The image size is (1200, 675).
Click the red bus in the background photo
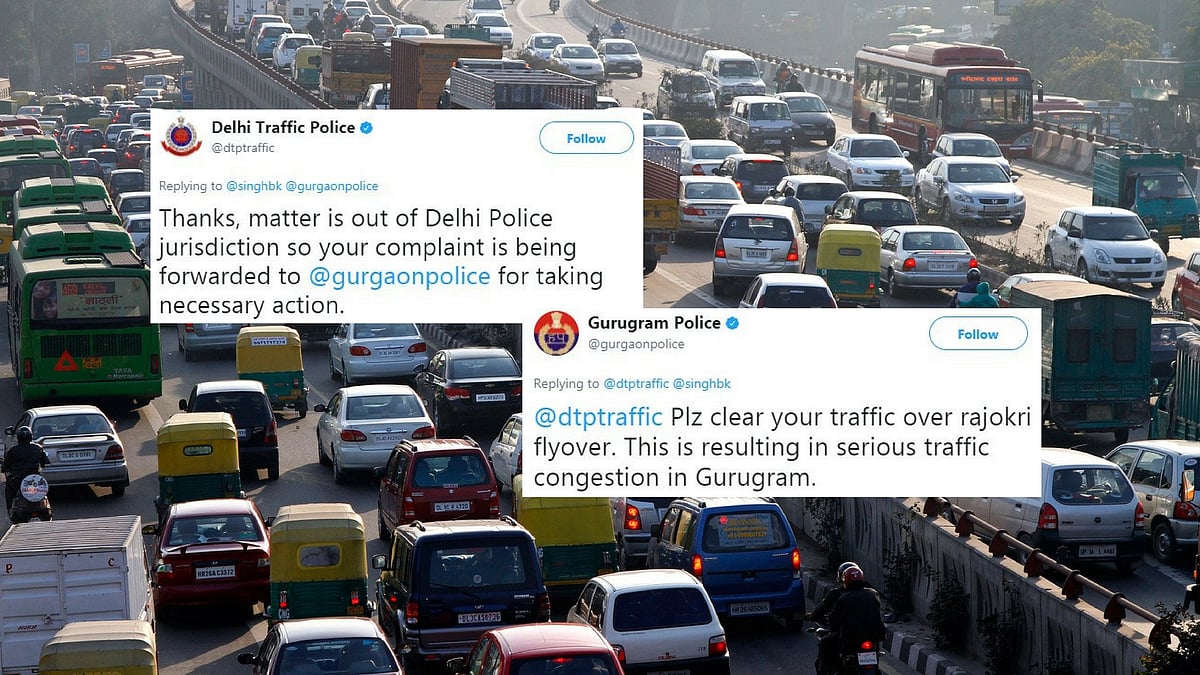(x=942, y=99)
